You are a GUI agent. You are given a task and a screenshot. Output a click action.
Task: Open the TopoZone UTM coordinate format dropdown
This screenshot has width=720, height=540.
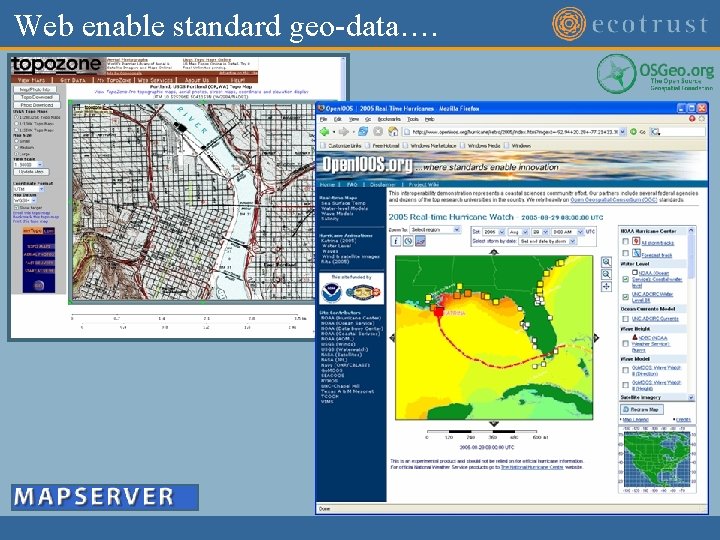click(28, 189)
